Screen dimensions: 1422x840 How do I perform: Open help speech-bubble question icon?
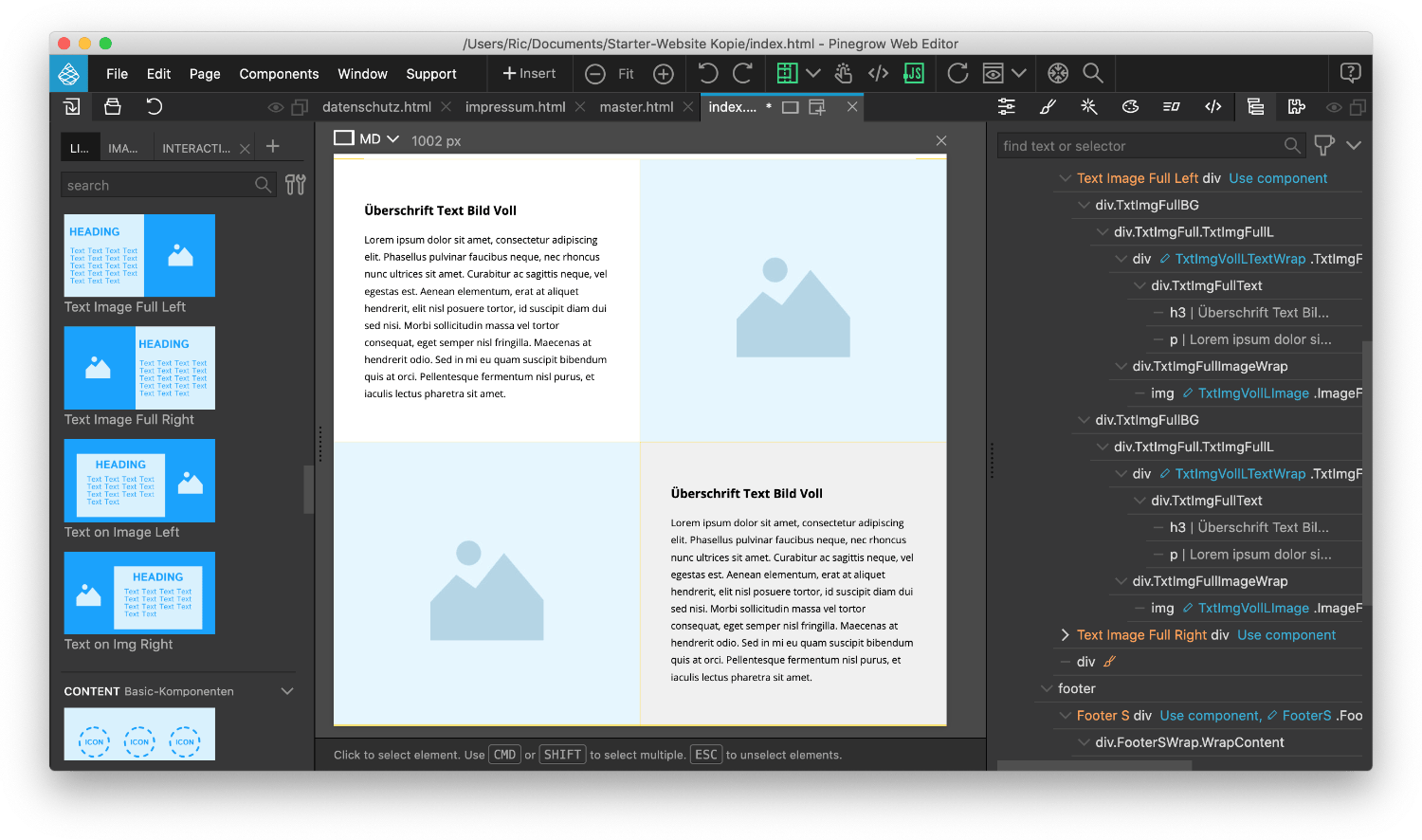(x=1351, y=73)
